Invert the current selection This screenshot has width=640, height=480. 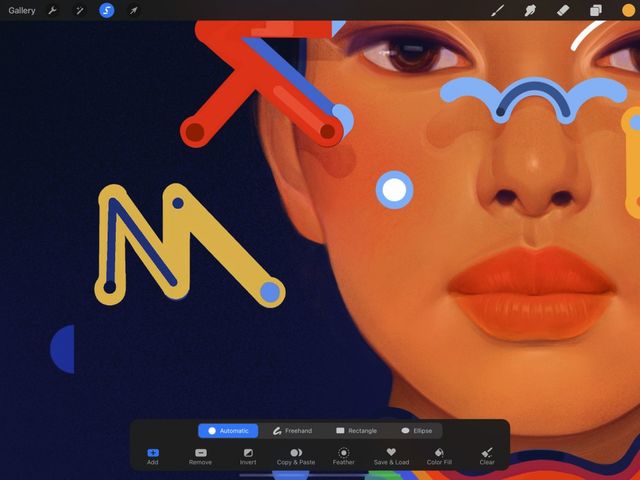click(248, 456)
